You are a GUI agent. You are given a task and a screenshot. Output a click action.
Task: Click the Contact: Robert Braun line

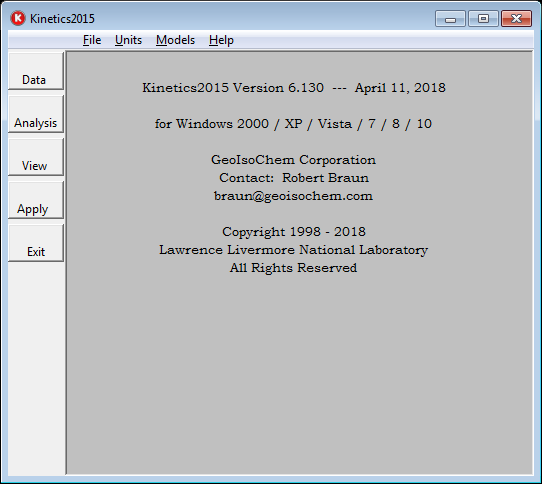pos(294,178)
